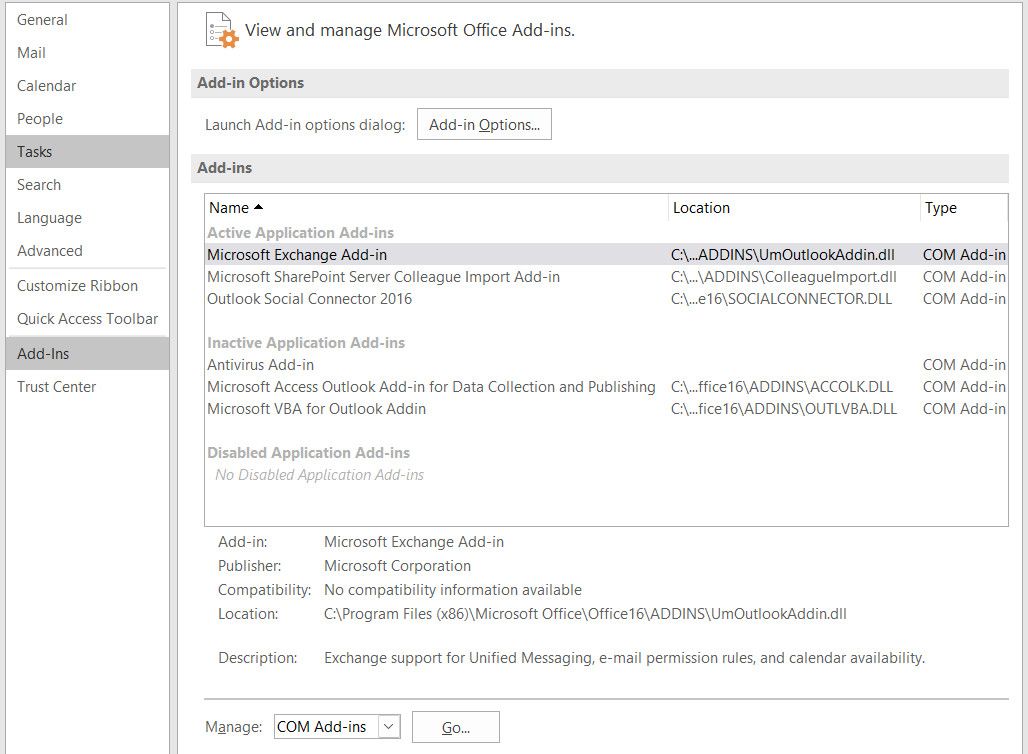Select Outlook Social Connector 2016 add-in
Viewport: 1028px width, 754px height.
point(309,299)
